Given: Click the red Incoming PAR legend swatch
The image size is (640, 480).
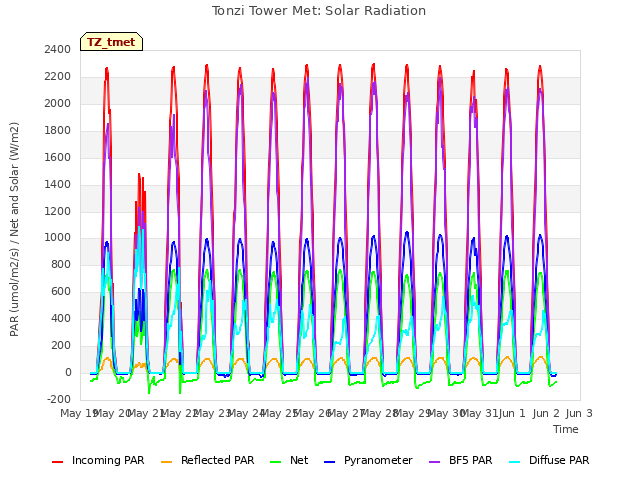Looking at the screenshot, I should 58,462.
